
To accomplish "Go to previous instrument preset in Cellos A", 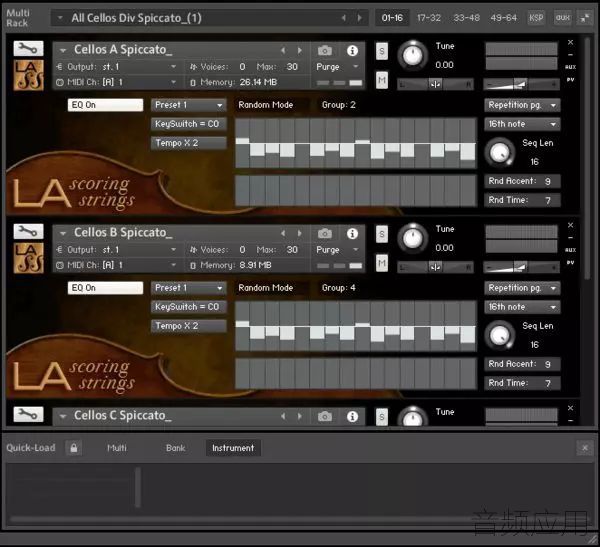I will pyautogui.click(x=283, y=50).
